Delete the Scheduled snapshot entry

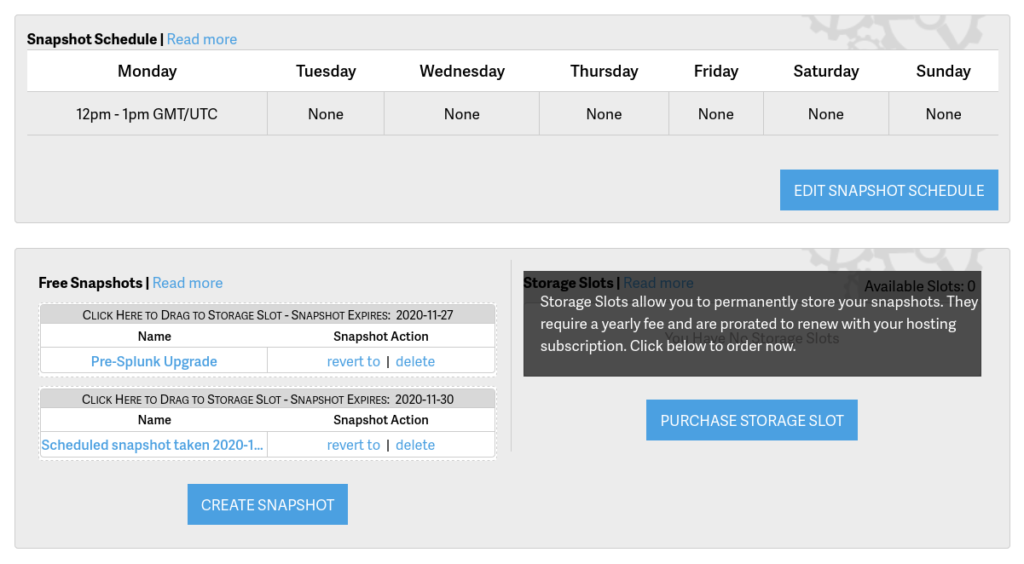pyautogui.click(x=415, y=445)
